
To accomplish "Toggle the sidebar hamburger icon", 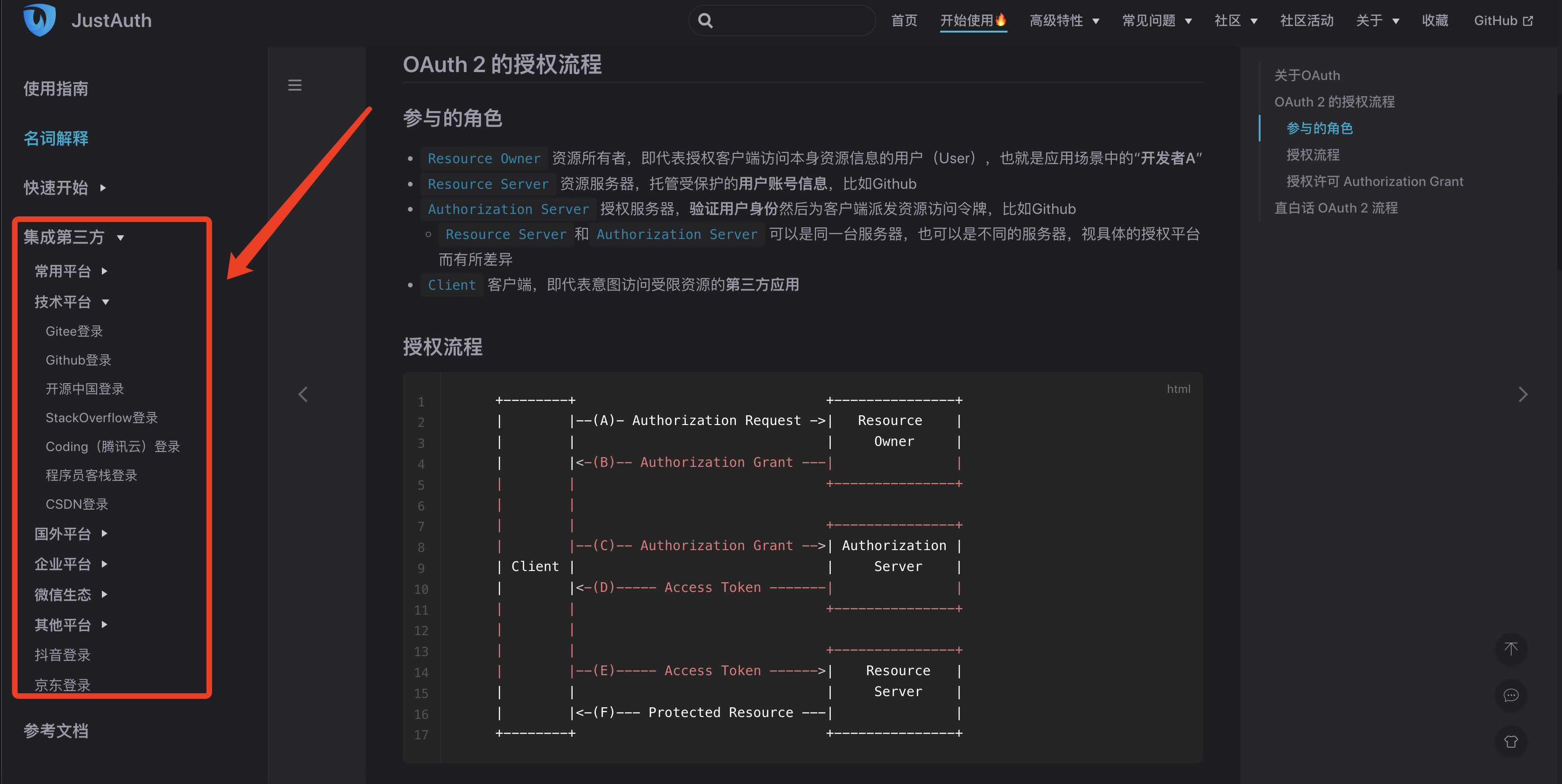I will [295, 86].
